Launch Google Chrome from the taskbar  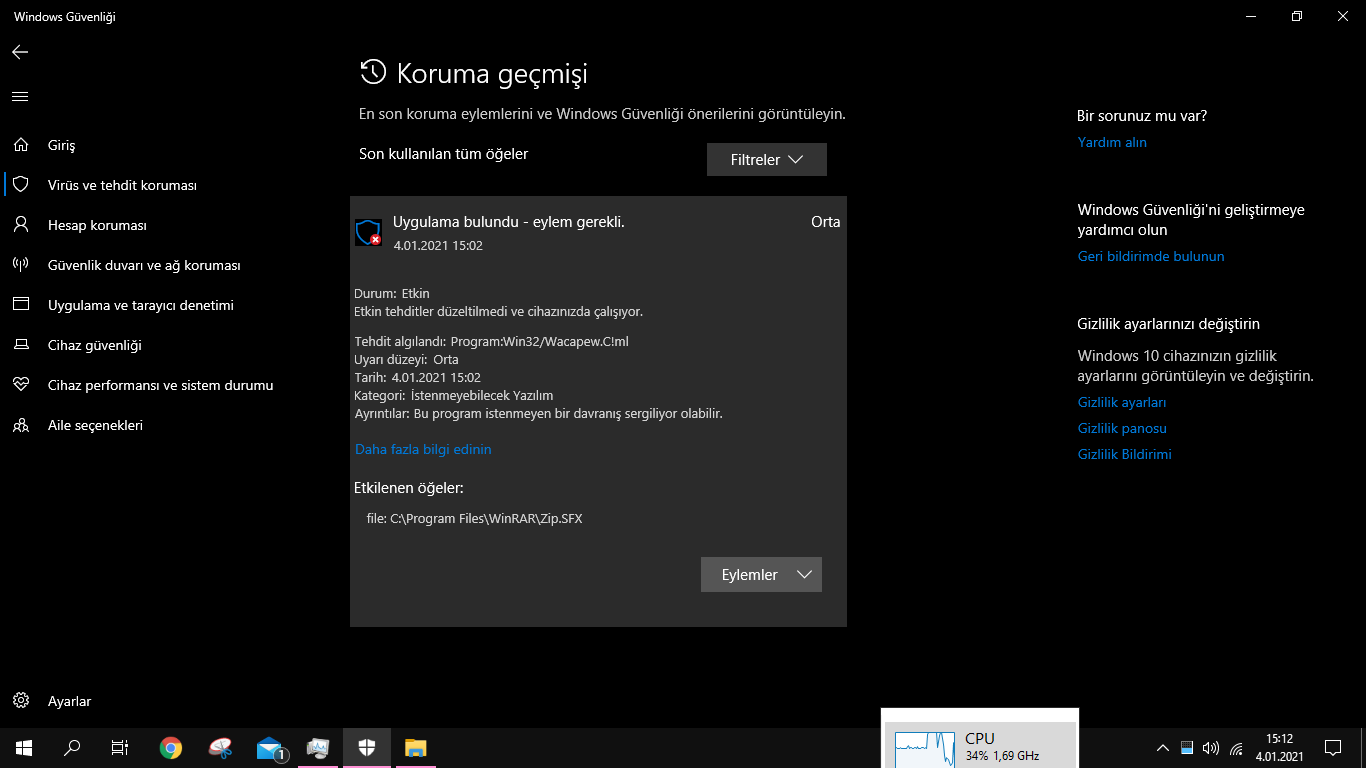coord(171,748)
